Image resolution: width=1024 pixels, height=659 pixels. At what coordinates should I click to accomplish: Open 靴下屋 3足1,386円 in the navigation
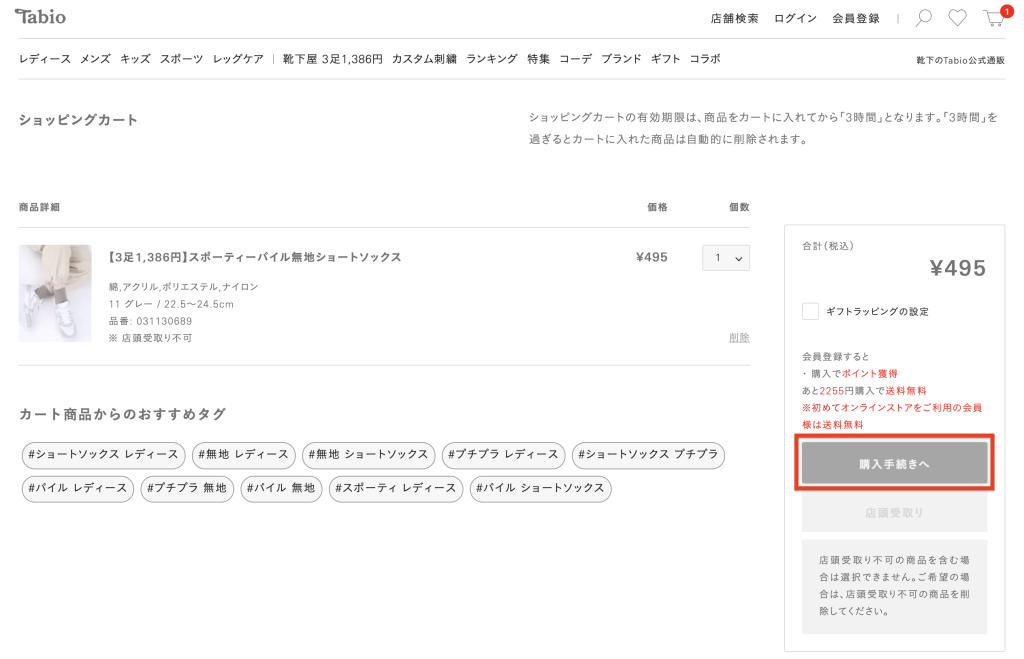(x=333, y=59)
